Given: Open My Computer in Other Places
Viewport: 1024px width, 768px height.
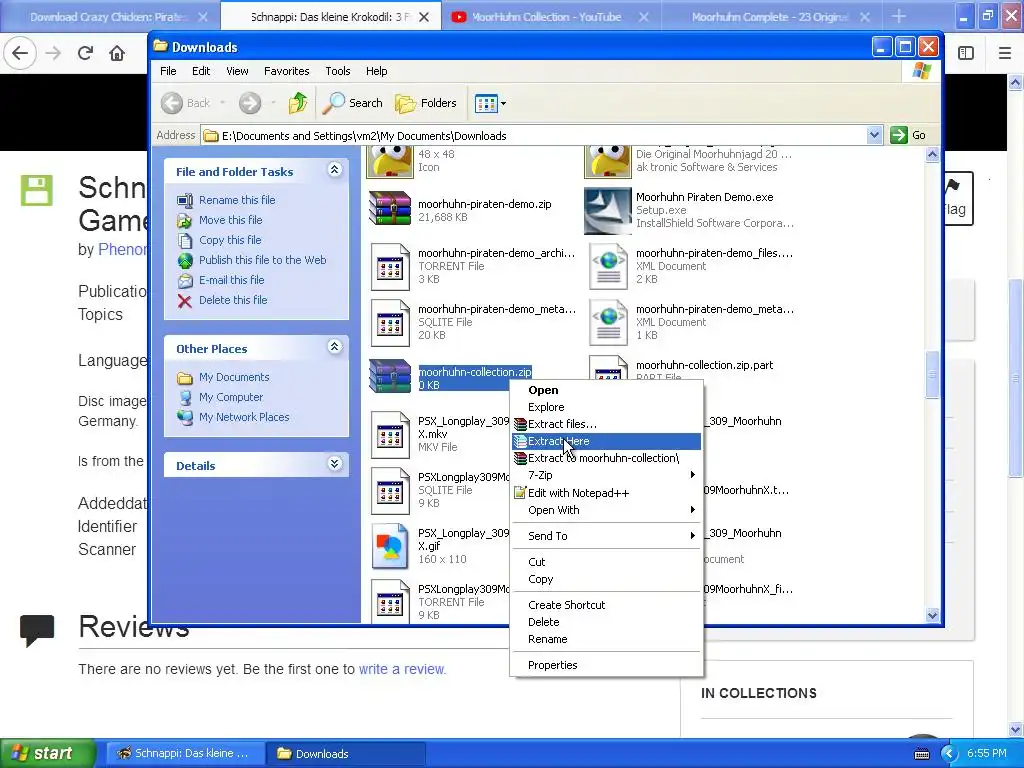Looking at the screenshot, I should click(231, 397).
